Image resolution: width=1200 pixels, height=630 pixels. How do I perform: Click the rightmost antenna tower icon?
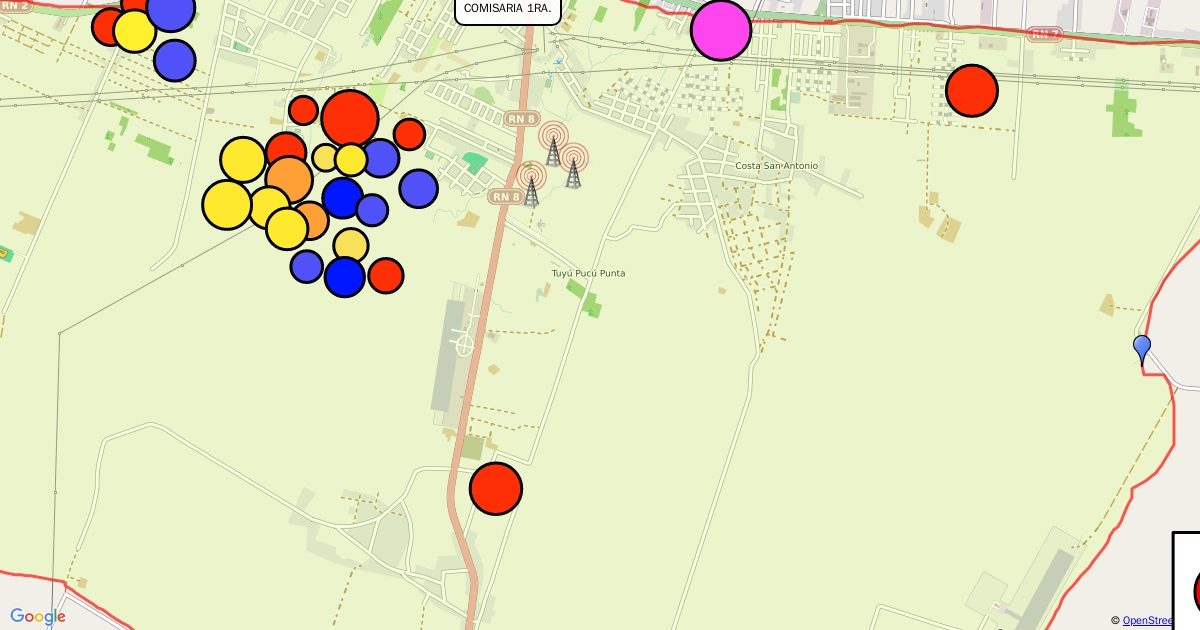pyautogui.click(x=573, y=166)
